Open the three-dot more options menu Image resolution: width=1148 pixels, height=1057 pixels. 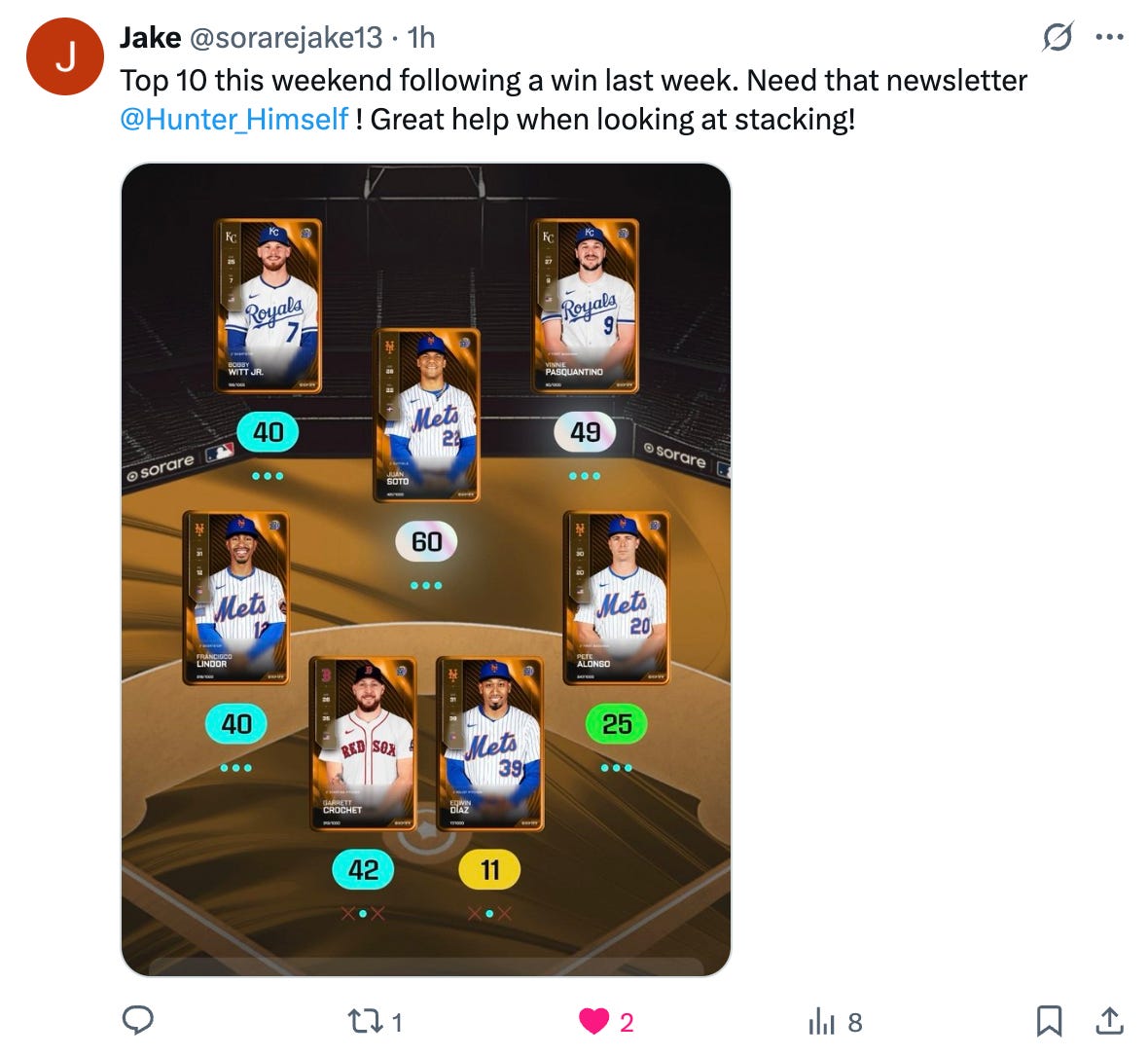click(1109, 37)
